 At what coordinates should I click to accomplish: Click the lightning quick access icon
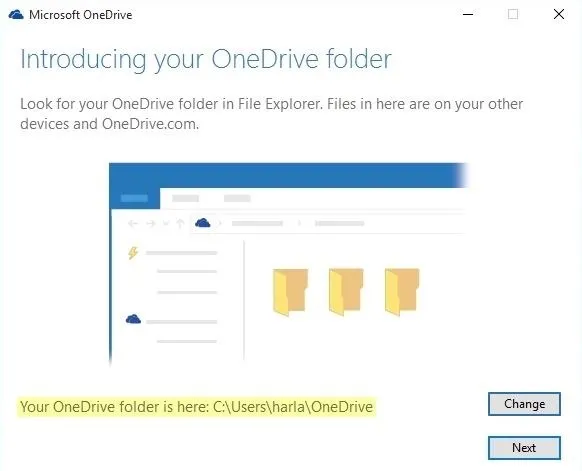(133, 253)
